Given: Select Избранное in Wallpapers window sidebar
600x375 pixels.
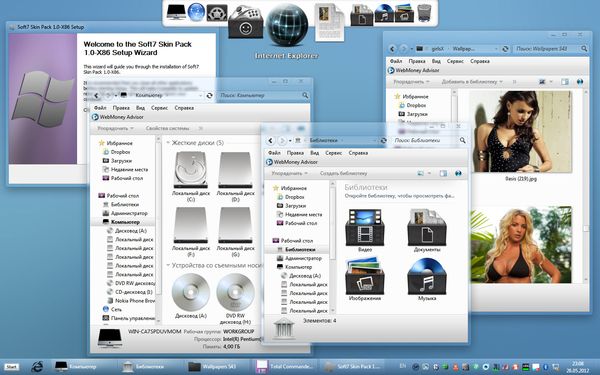Looking at the screenshot, I should [x=411, y=97].
